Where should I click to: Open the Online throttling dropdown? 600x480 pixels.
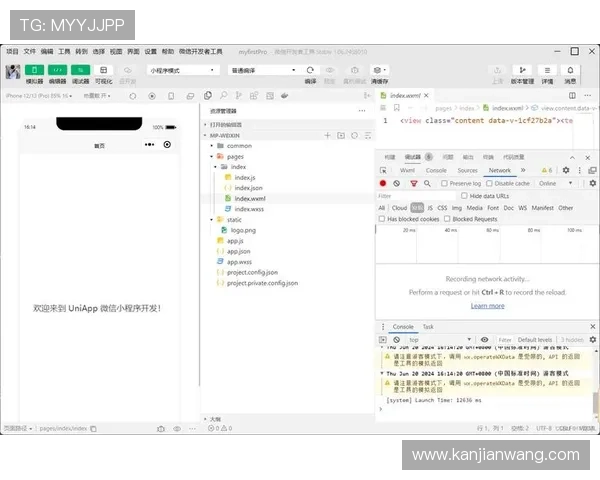click(x=551, y=184)
